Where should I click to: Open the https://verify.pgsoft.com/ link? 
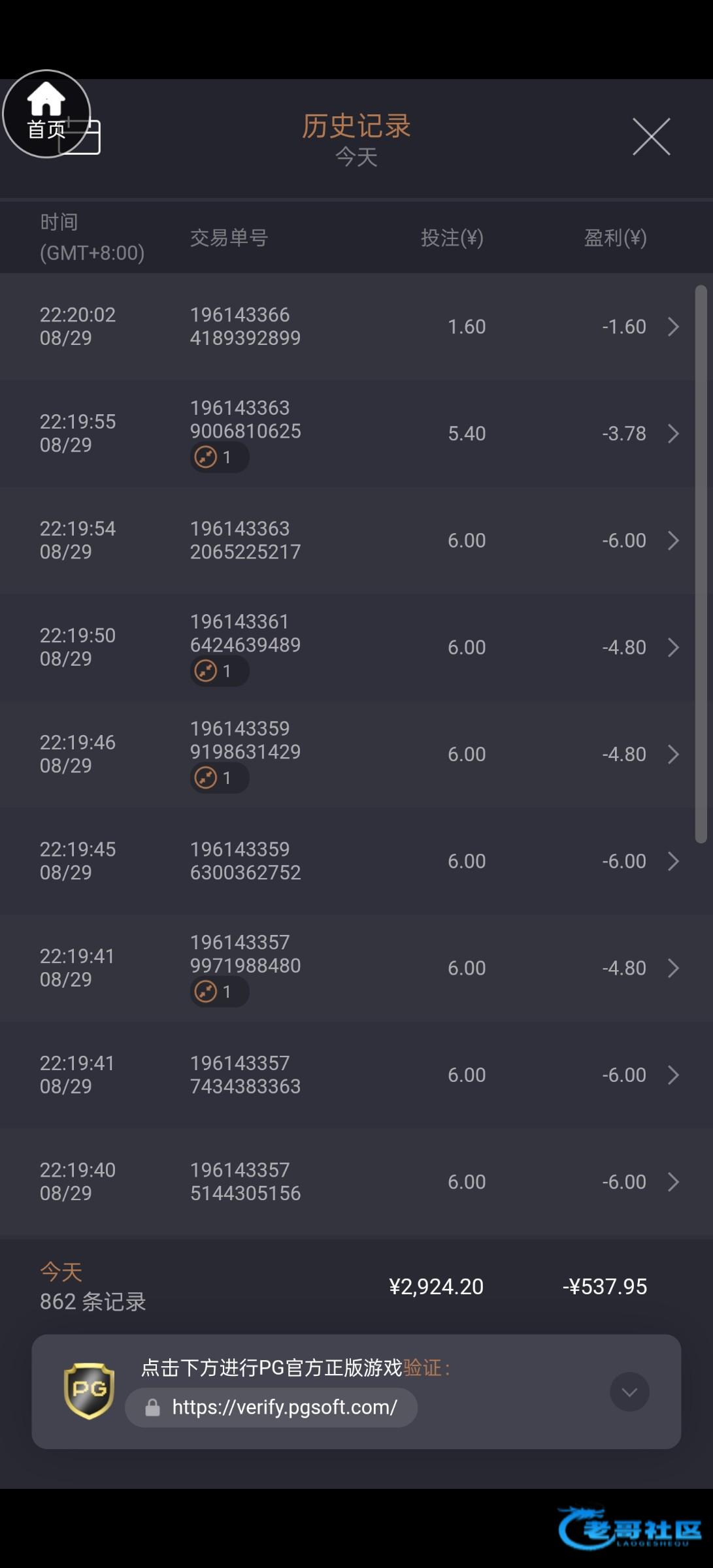click(x=284, y=1407)
